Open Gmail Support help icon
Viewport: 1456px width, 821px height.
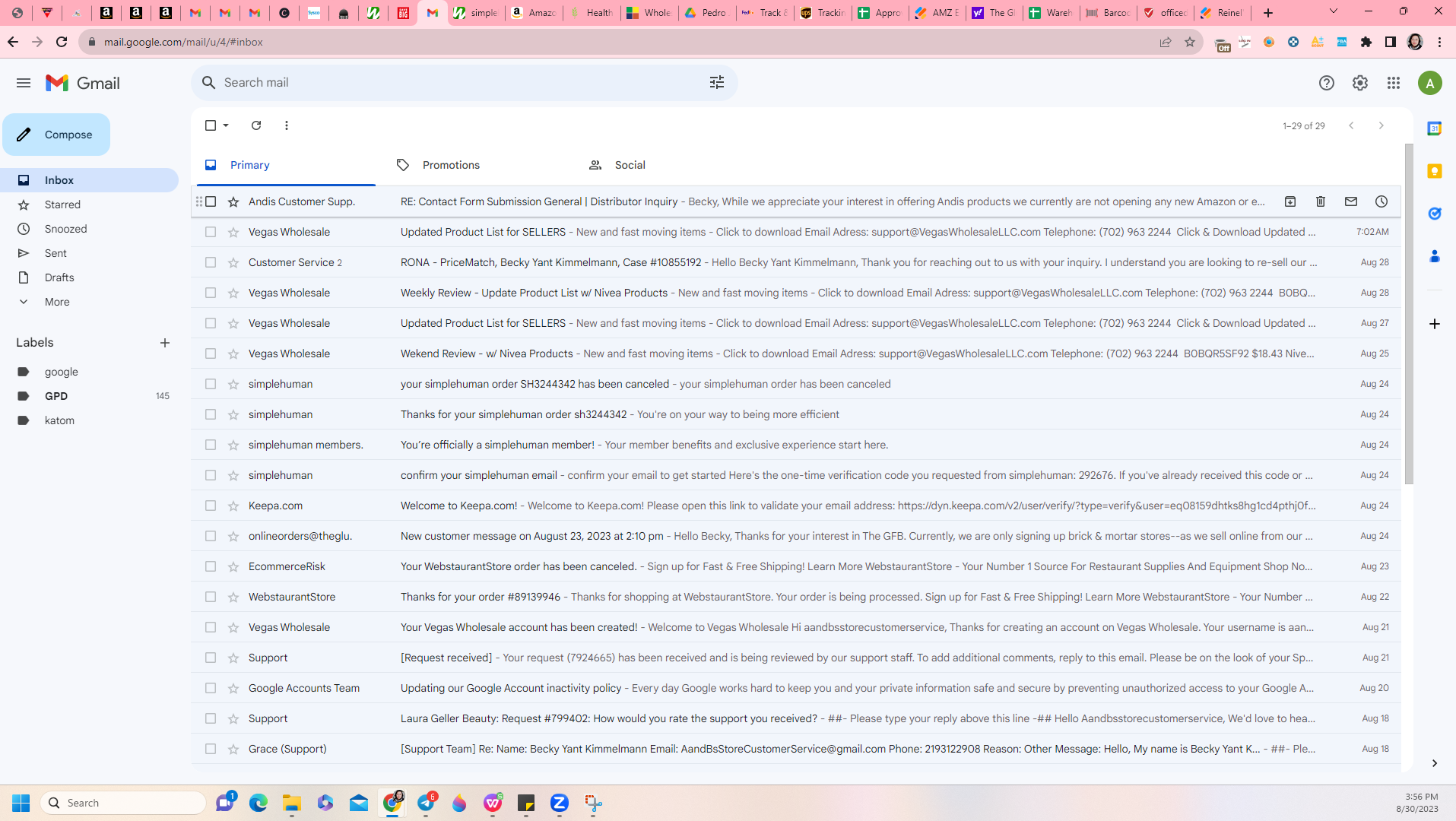click(1327, 83)
